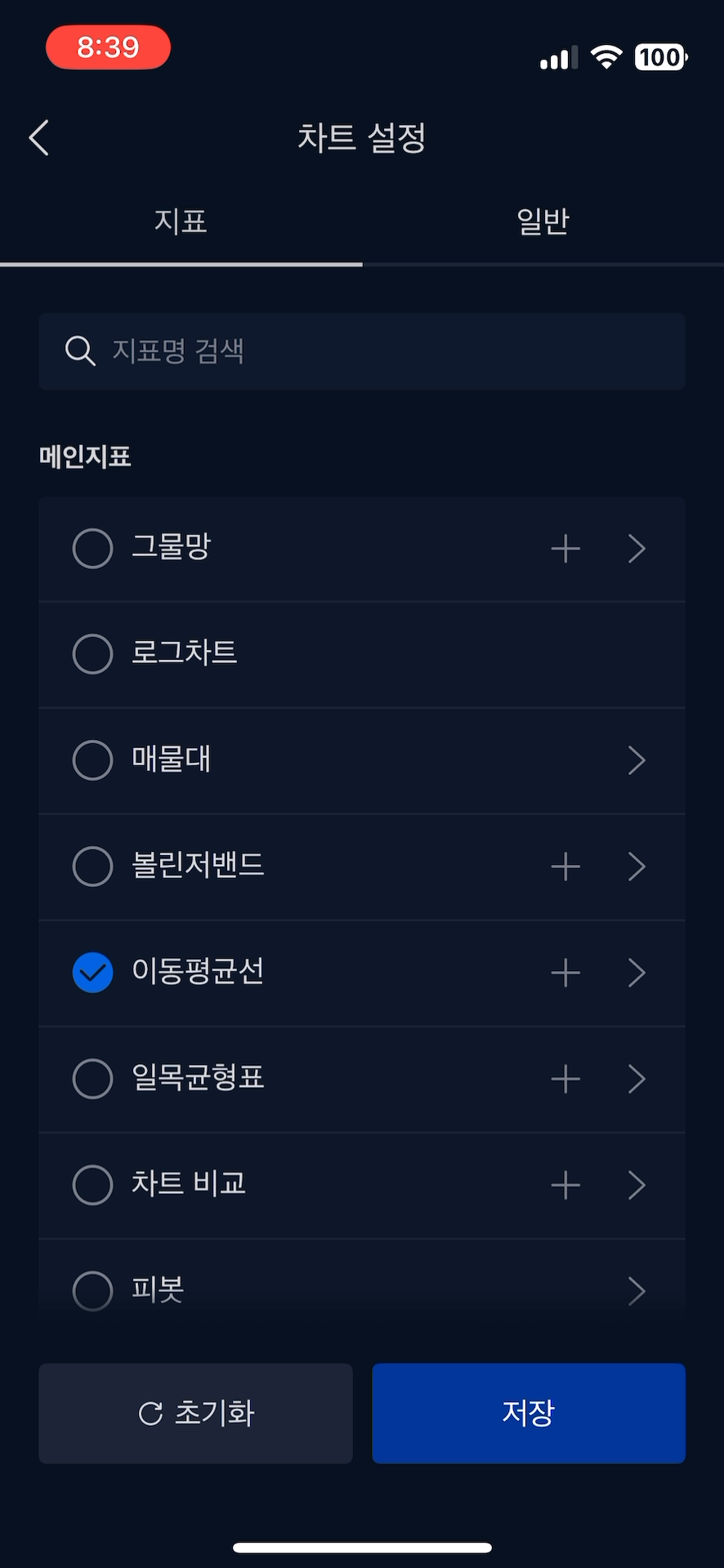The width and height of the screenshot is (724, 1568).
Task: Toggle the 피봇 indicator on
Action: (x=93, y=1290)
